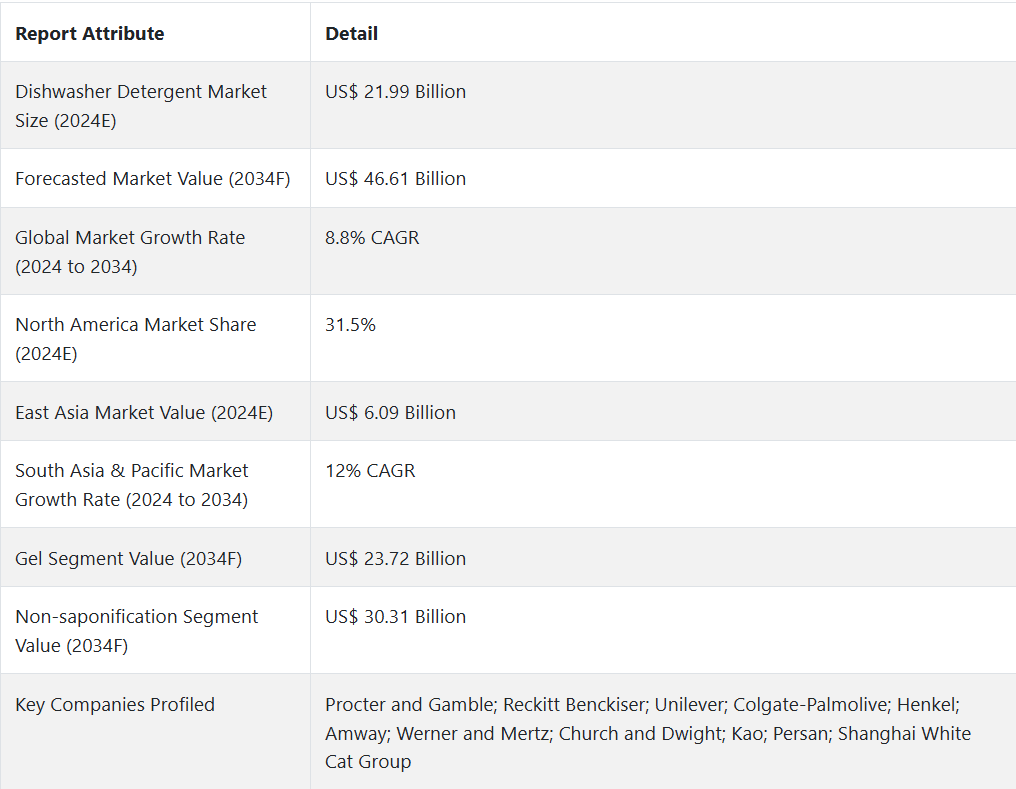The image size is (1016, 789).
Task: Click the companies list starting with Procter and Gamble
Action: pyautogui.click(x=648, y=733)
